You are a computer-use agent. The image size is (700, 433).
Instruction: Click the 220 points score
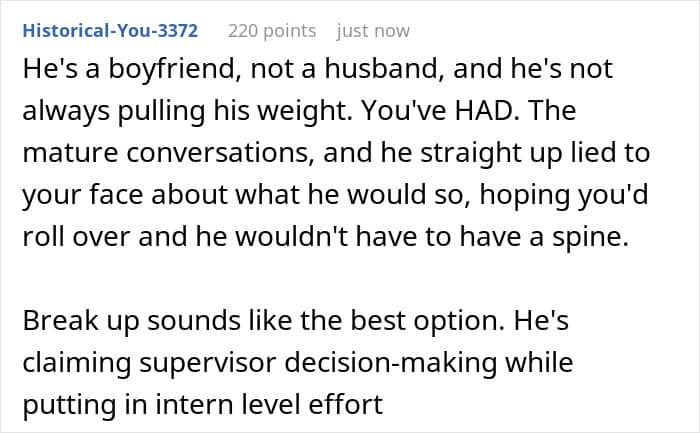(x=271, y=31)
